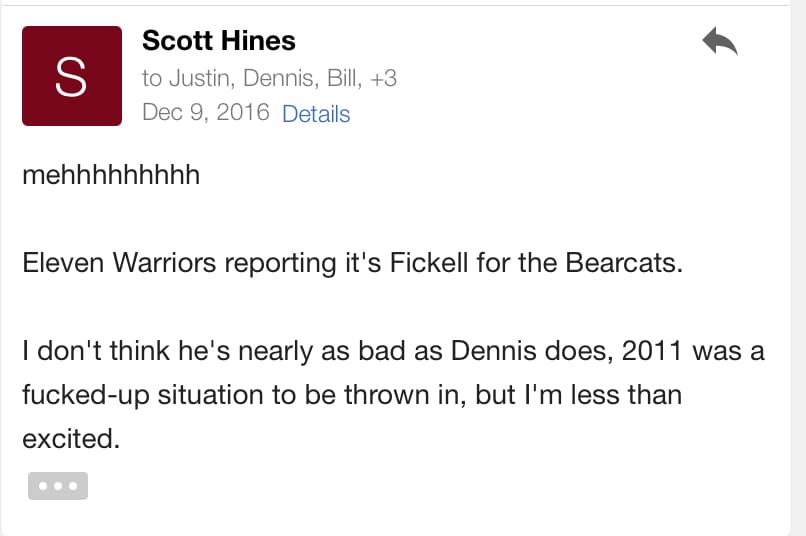
Task: Click the words Eleven Warriors
Action: 119,263
